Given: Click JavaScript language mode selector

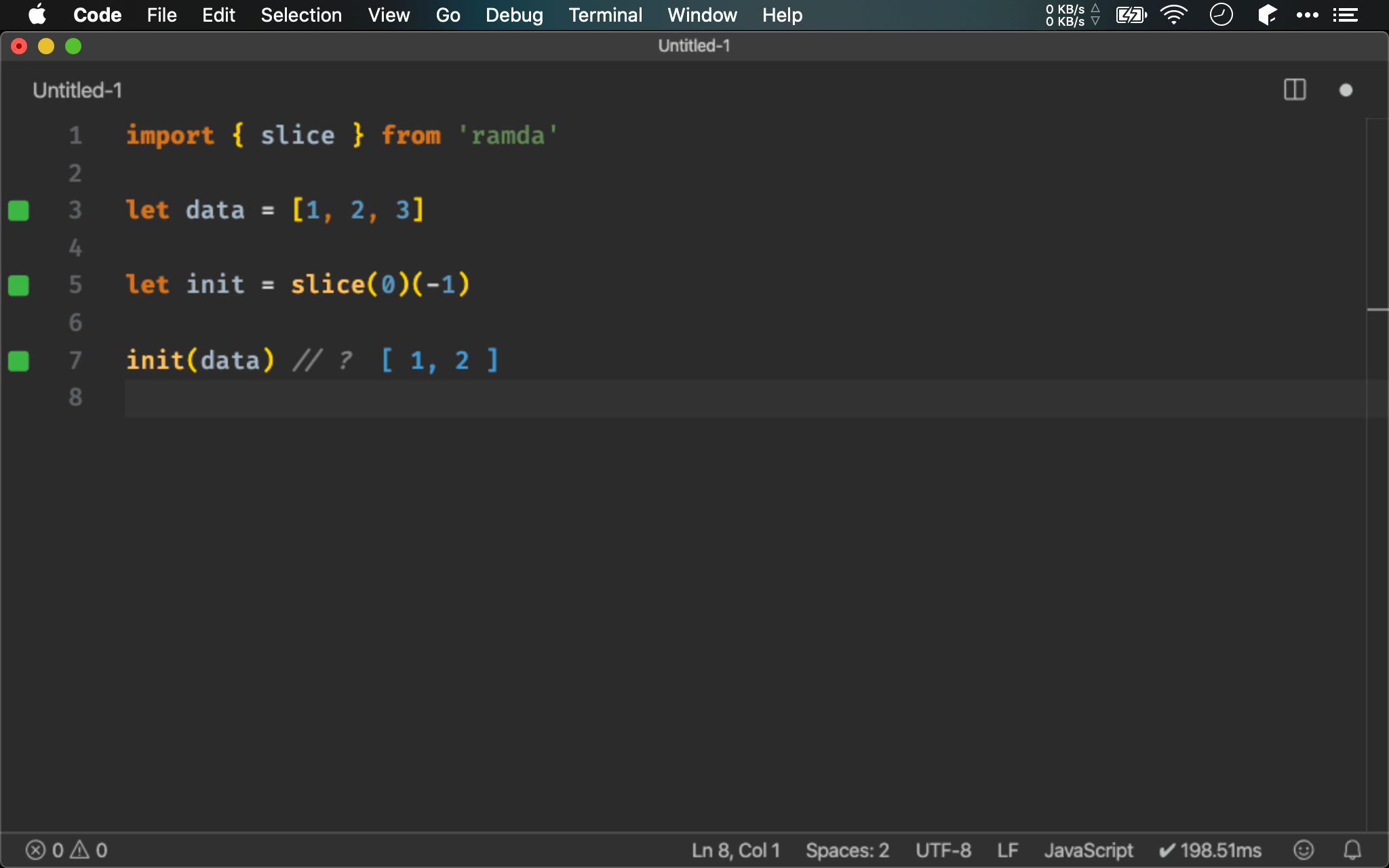Looking at the screenshot, I should click(x=1089, y=850).
